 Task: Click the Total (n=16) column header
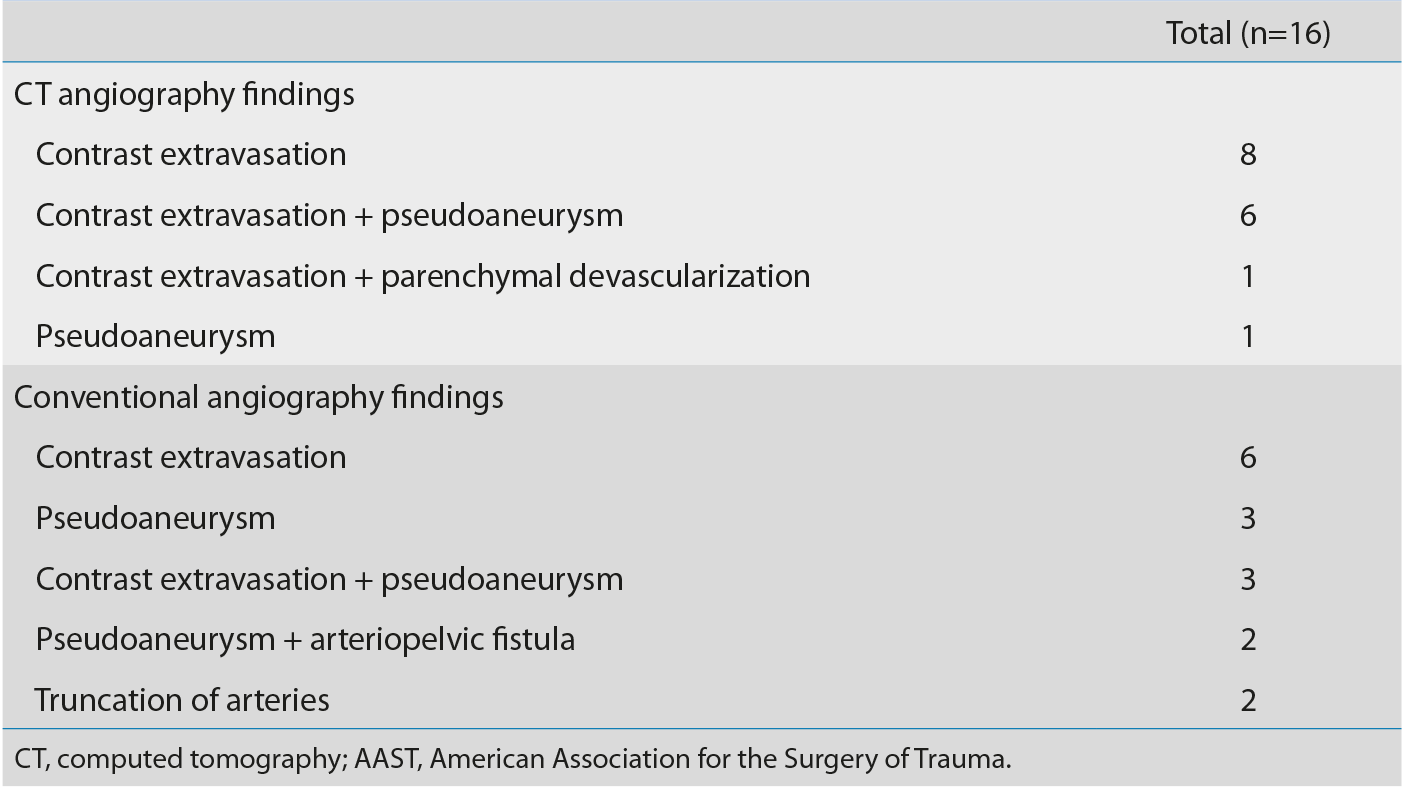pos(1248,33)
